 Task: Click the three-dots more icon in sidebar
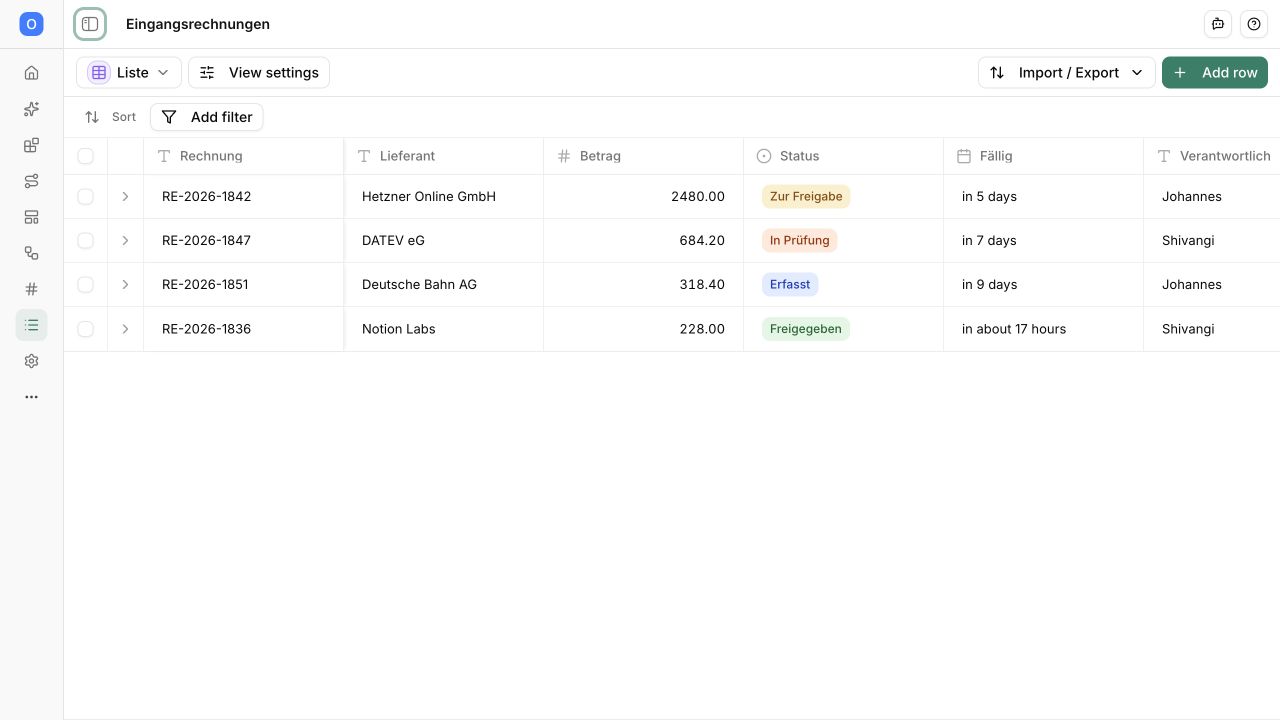pyautogui.click(x=31, y=397)
